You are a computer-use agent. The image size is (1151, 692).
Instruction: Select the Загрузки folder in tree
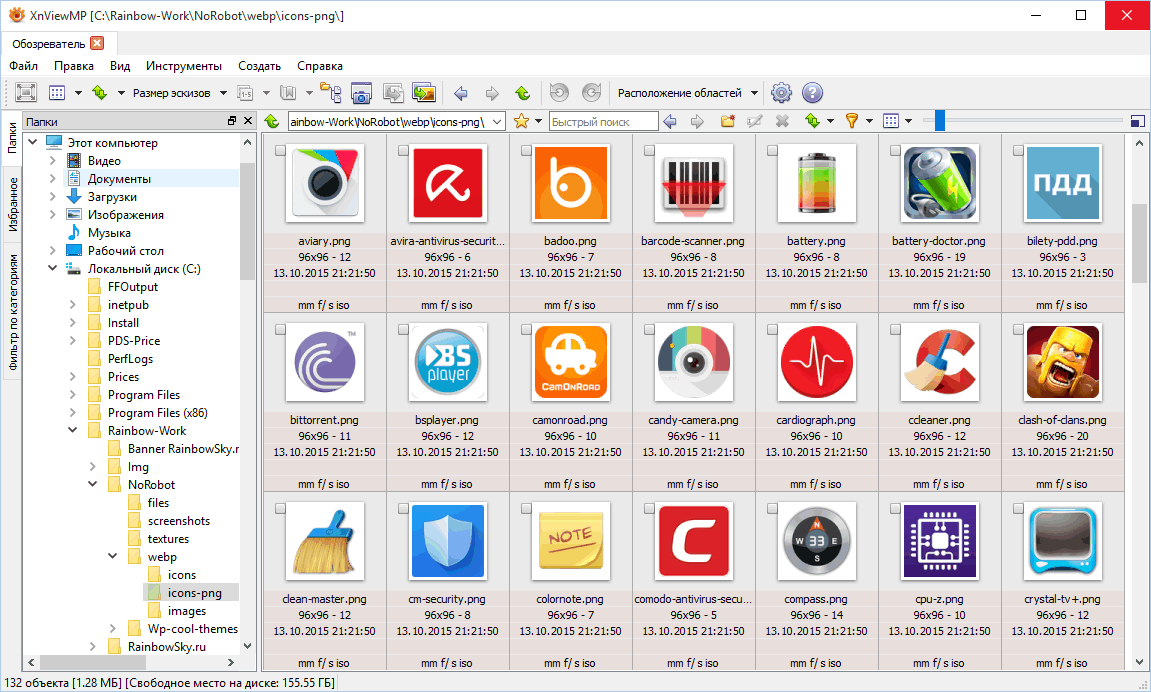point(112,197)
